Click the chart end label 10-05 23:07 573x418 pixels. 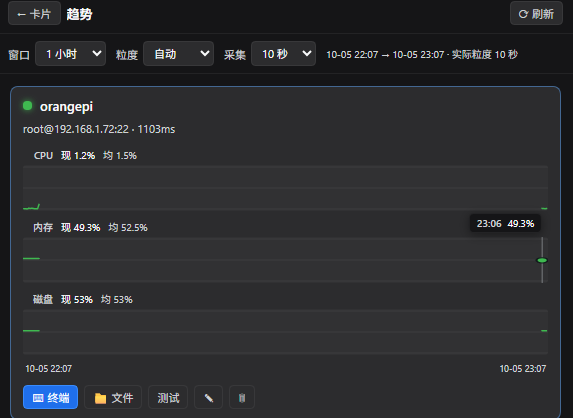coord(523,368)
